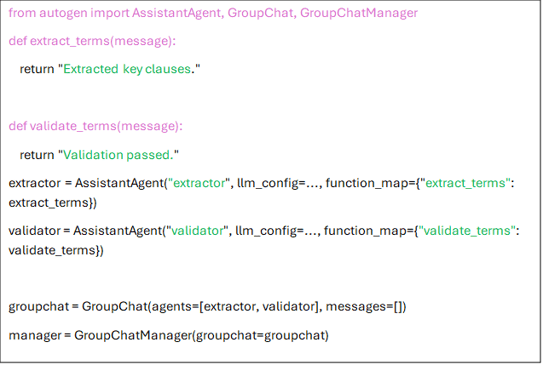Click the word 'GroupChatManager' in import line

(359, 13)
